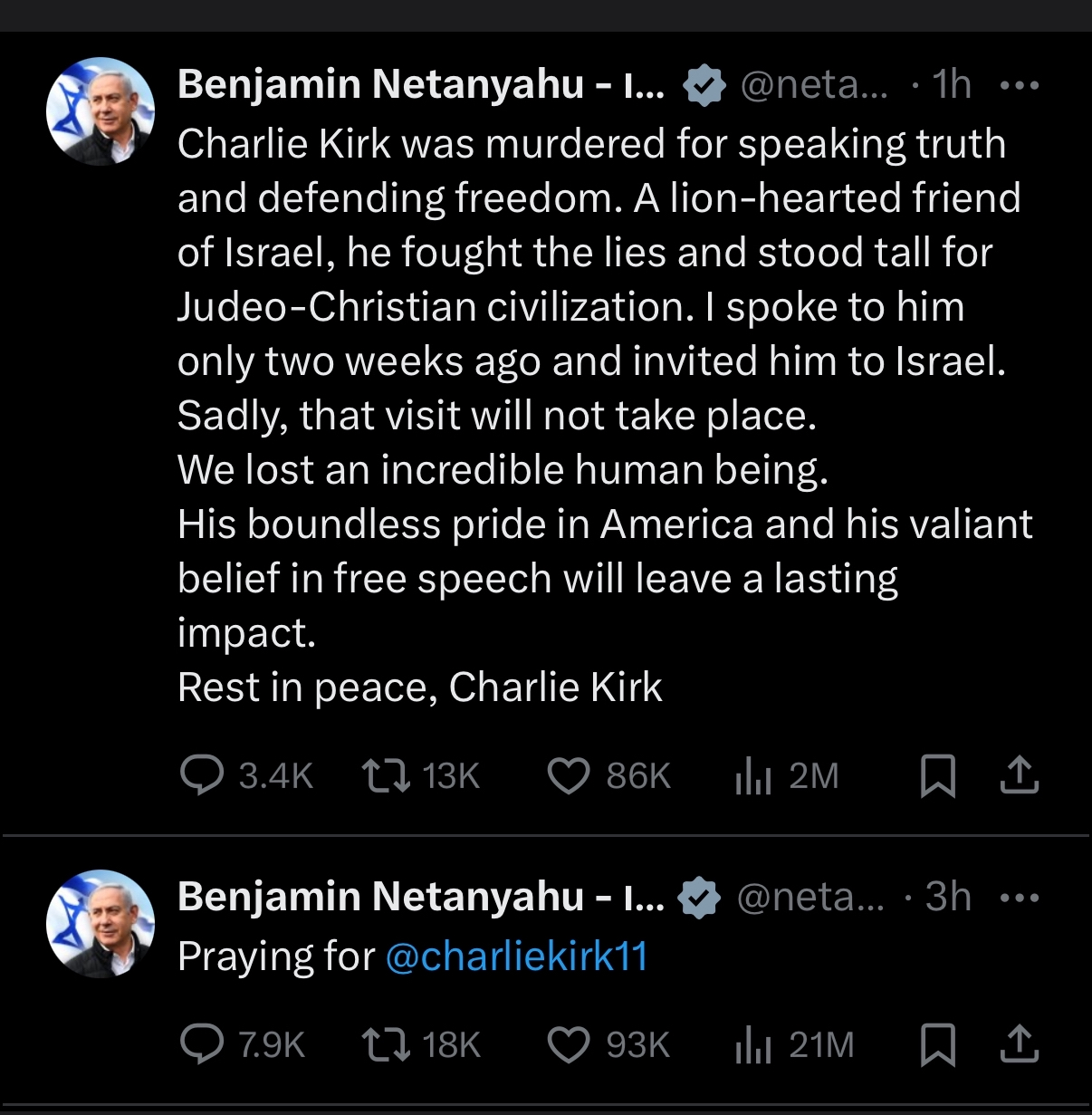The image size is (1092, 1115).
Task: Open more options on the 1h tweet
Action: tap(1019, 86)
